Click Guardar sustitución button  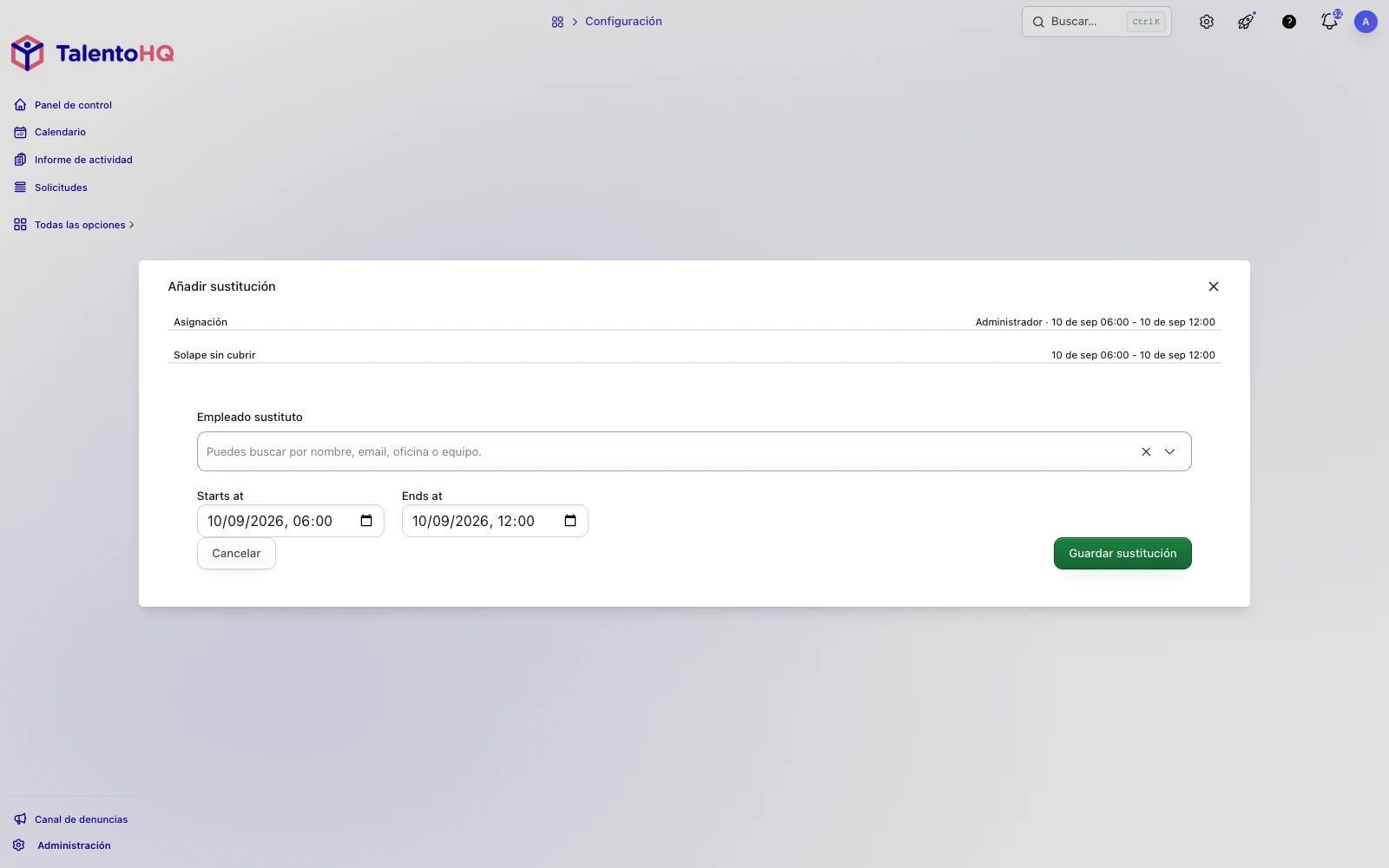pos(1122,554)
